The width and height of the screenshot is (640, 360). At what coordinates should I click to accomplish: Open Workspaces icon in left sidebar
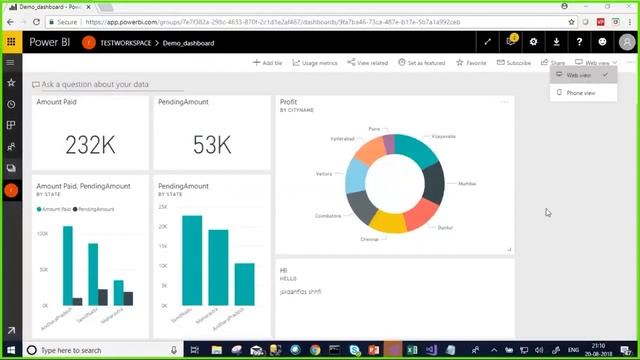pos(11,168)
